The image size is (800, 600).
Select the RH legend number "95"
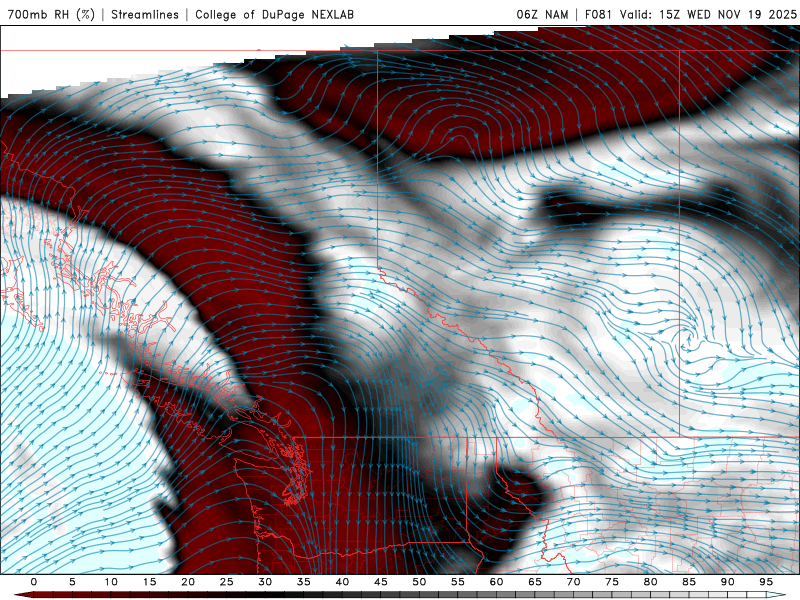pos(766,582)
